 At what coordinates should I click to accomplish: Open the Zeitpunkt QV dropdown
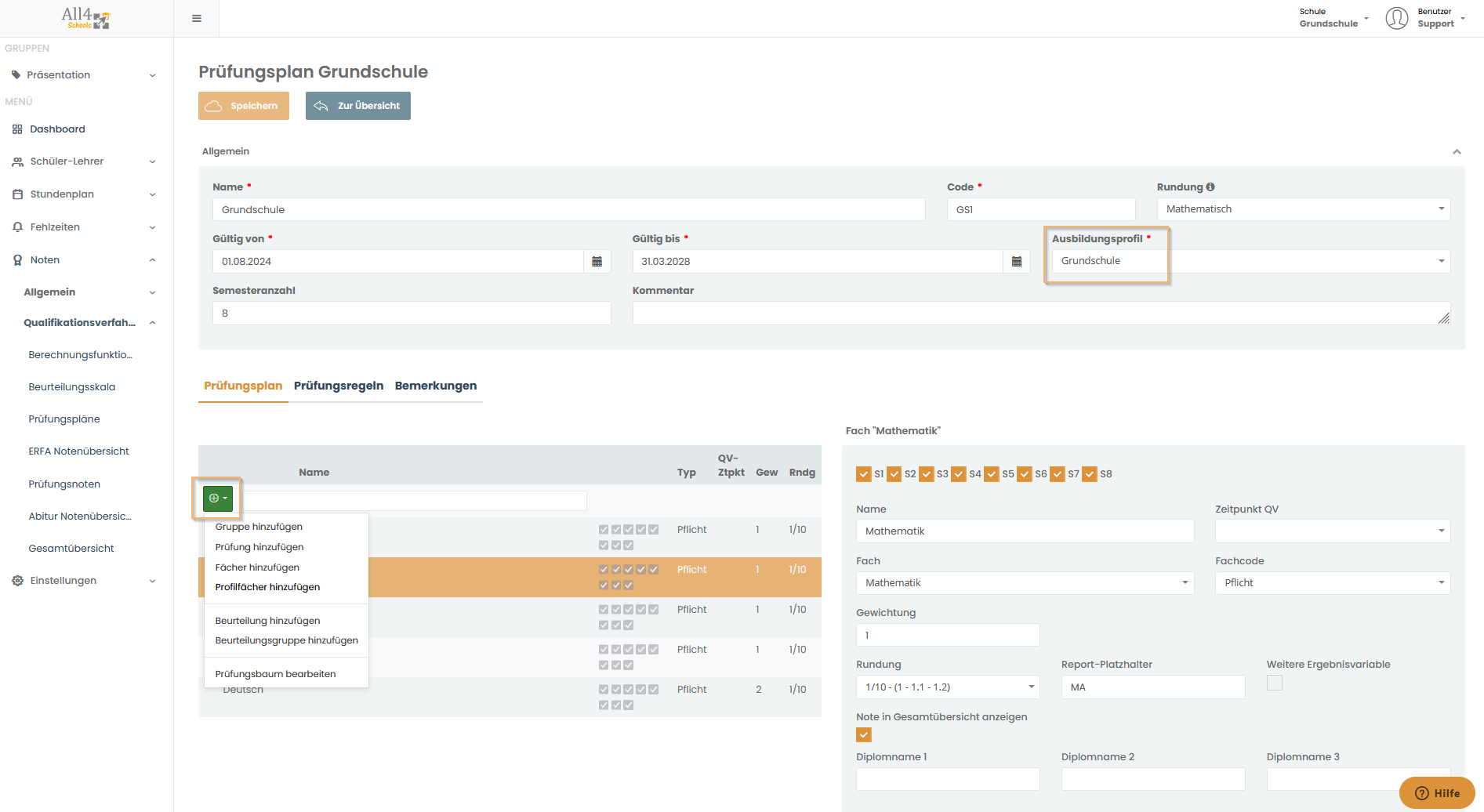pyautogui.click(x=1333, y=531)
